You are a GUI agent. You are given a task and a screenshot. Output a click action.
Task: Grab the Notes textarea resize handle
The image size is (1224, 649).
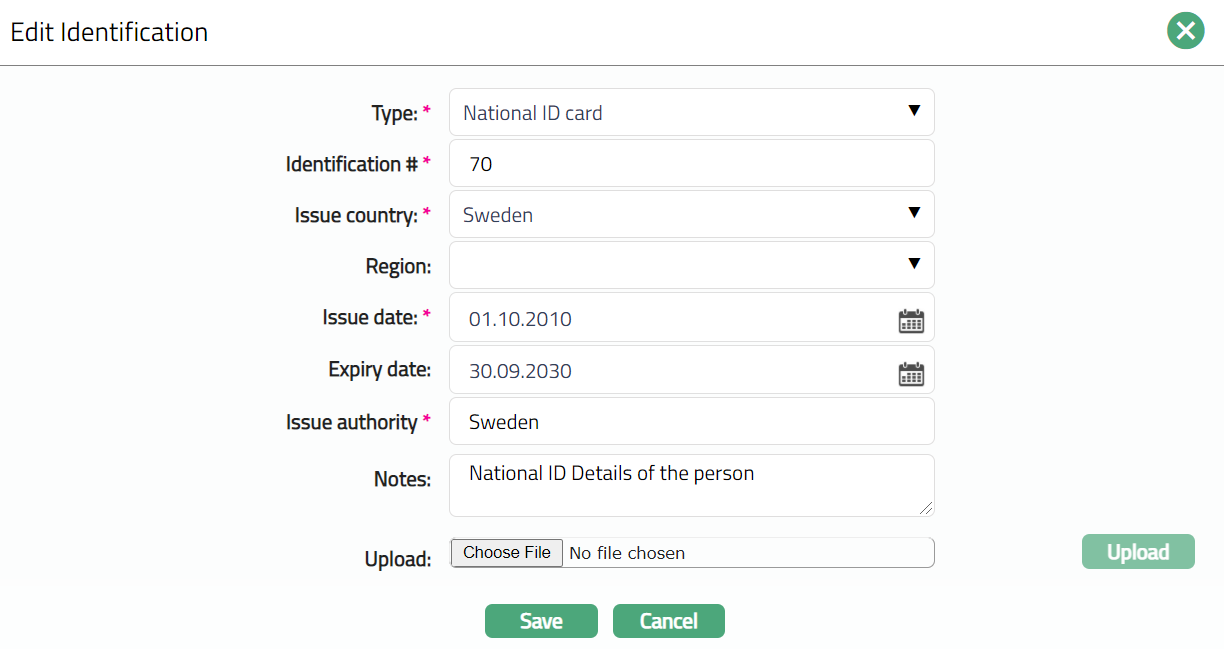(927, 509)
